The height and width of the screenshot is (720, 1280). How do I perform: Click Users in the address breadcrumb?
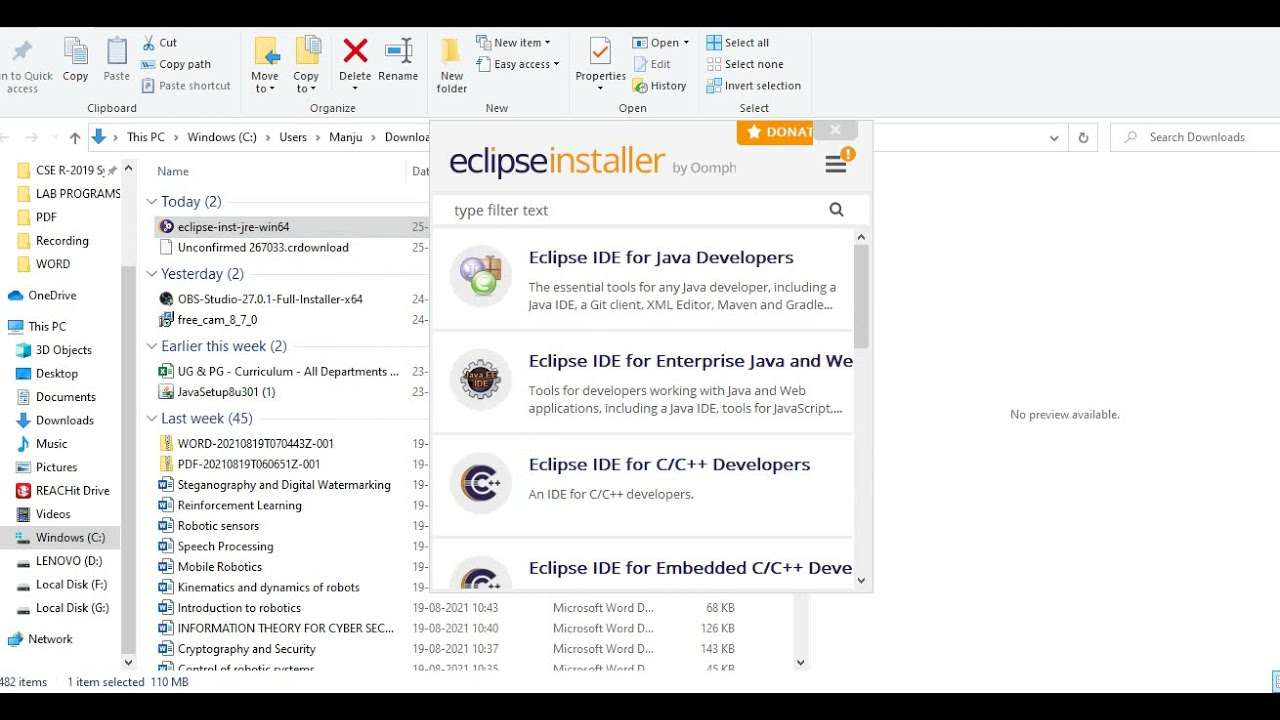tap(293, 137)
